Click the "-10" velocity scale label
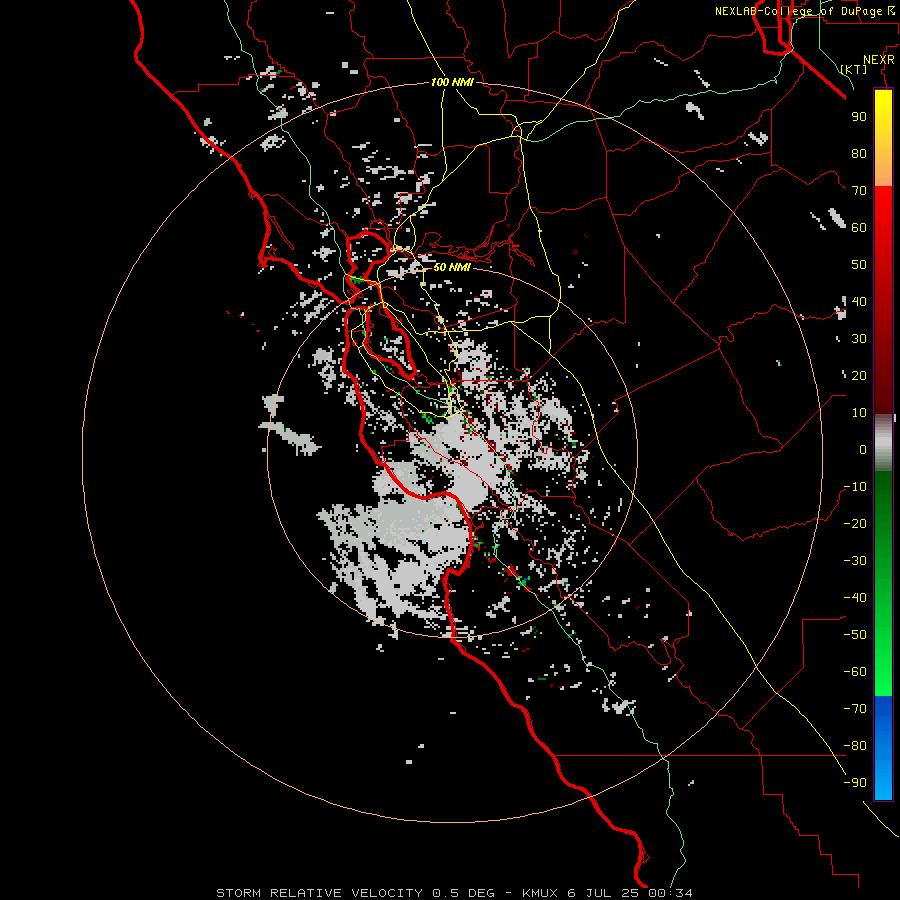This screenshot has height=900, width=900. 855,487
